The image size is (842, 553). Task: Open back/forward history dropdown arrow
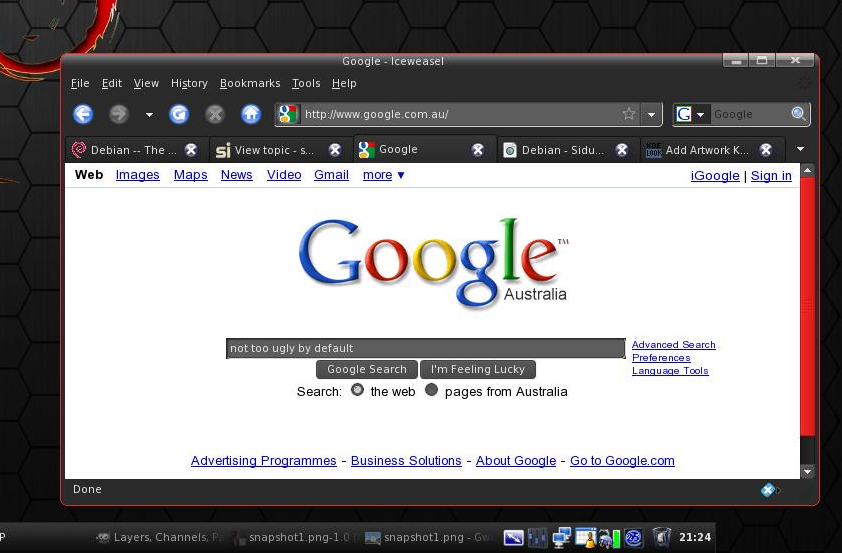point(149,114)
